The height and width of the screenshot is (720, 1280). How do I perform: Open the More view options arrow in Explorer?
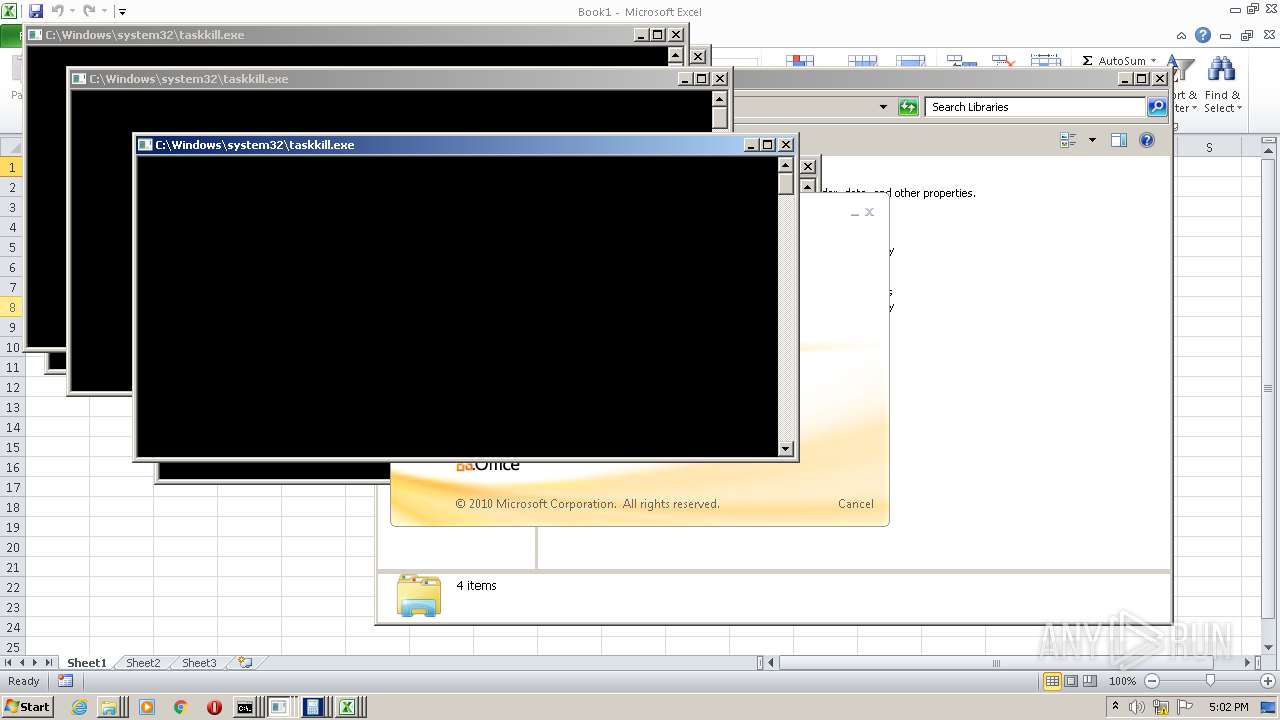1092,140
